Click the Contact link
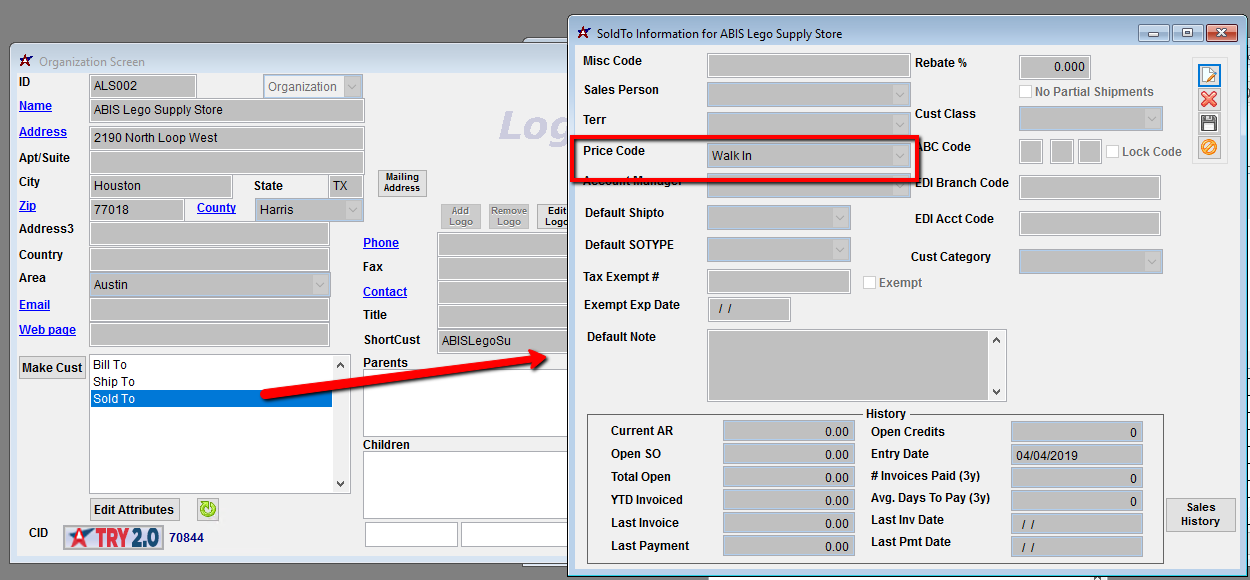The height and width of the screenshot is (580, 1250). click(385, 292)
